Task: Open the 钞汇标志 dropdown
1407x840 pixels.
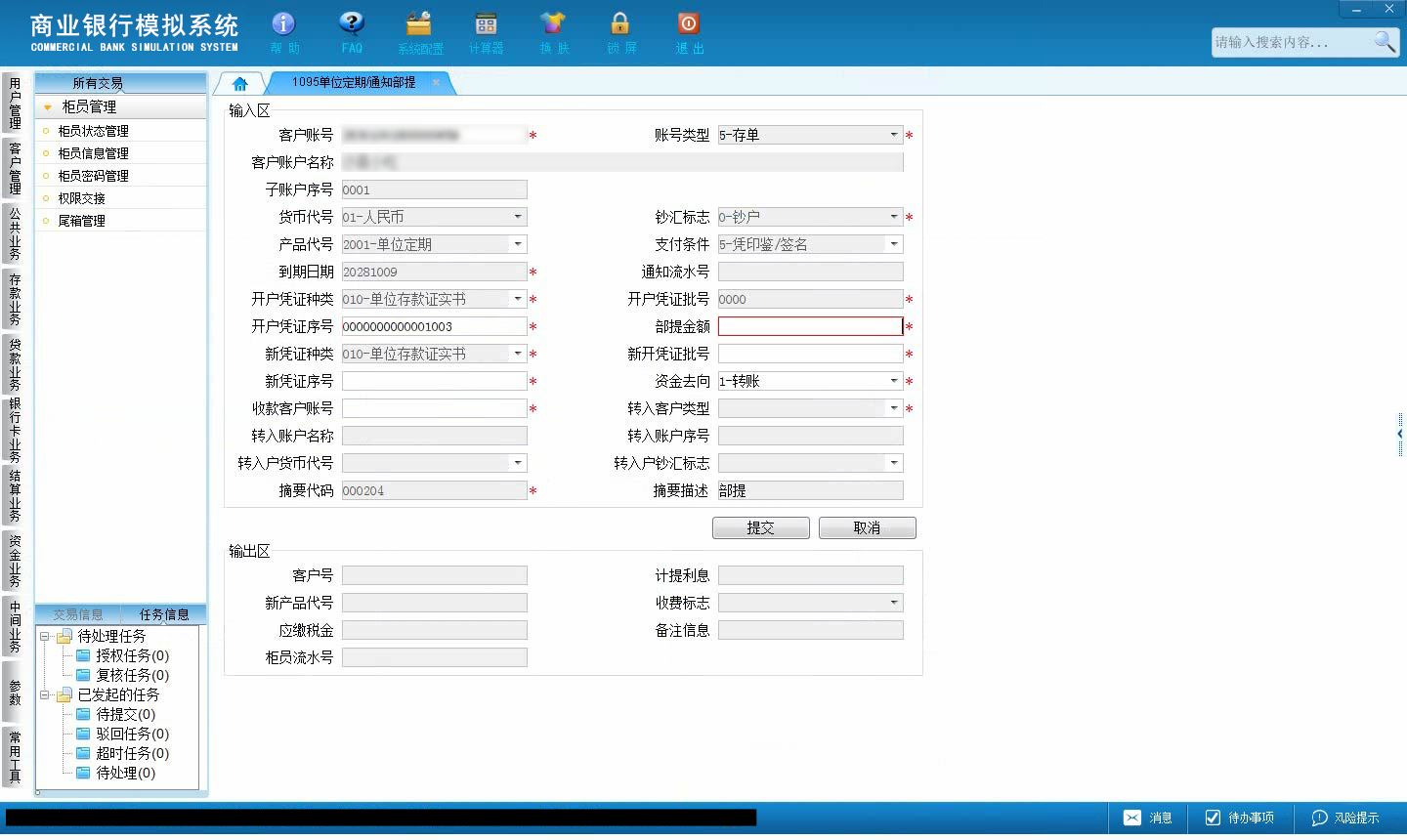Action: tap(894, 217)
